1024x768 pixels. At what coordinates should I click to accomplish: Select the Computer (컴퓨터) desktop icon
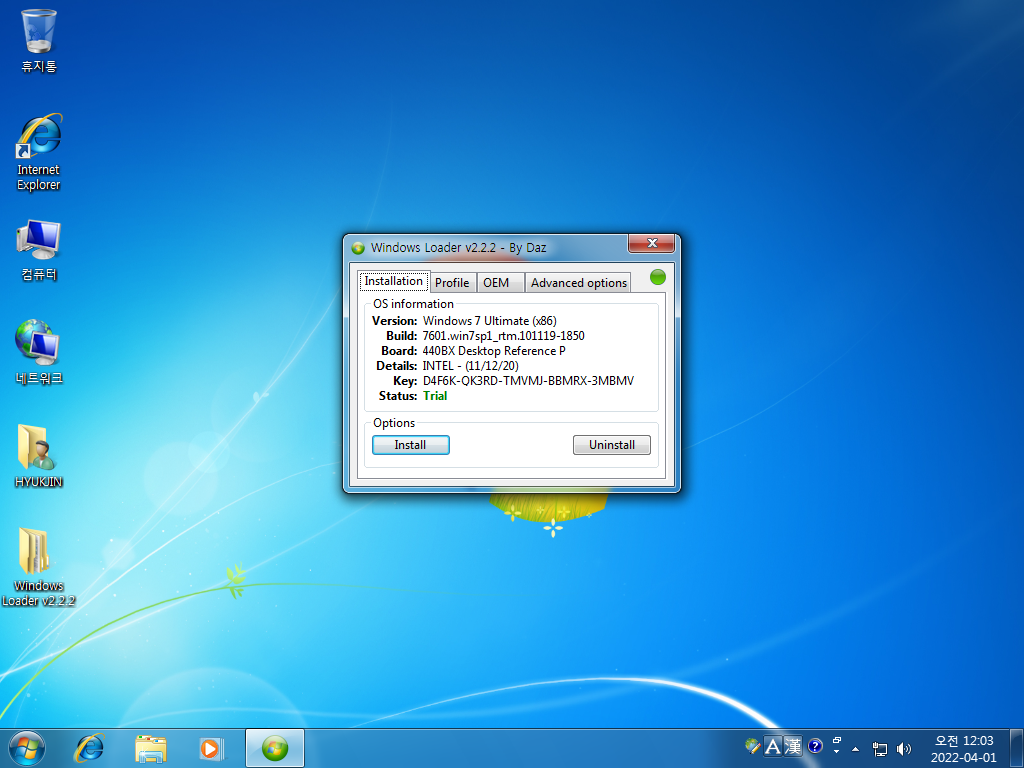pos(39,250)
